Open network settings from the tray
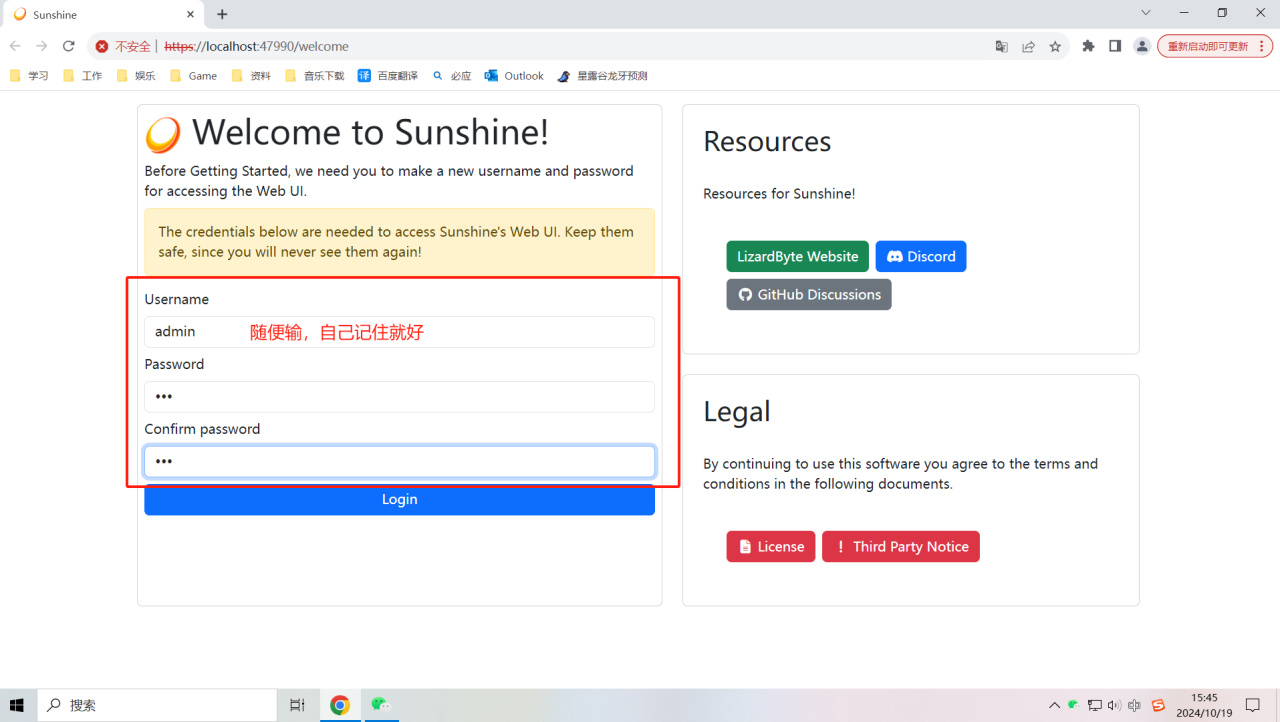 coord(1095,705)
